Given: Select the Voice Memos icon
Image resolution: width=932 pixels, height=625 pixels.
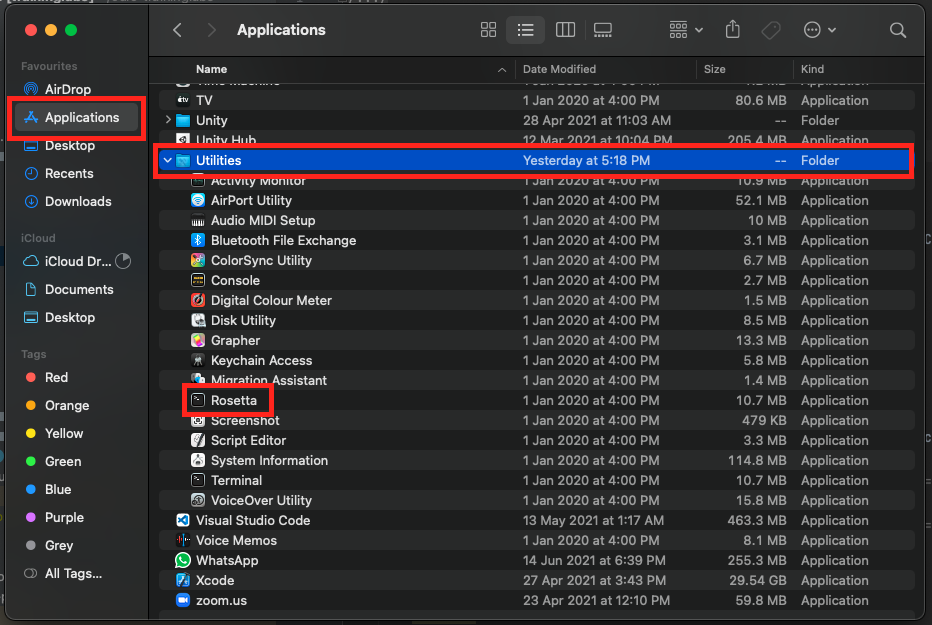Looking at the screenshot, I should [x=183, y=540].
